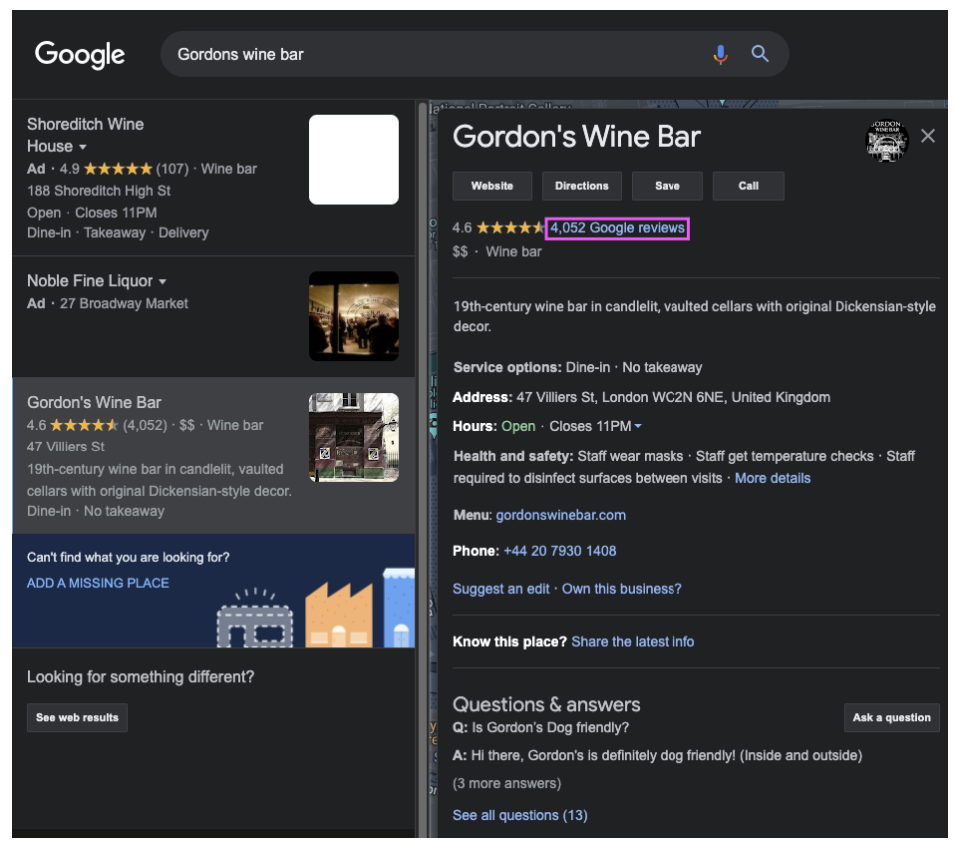The width and height of the screenshot is (958, 844).
Task: Click Service options: Dine-in · No takeaway text
Action: pyautogui.click(x=577, y=367)
